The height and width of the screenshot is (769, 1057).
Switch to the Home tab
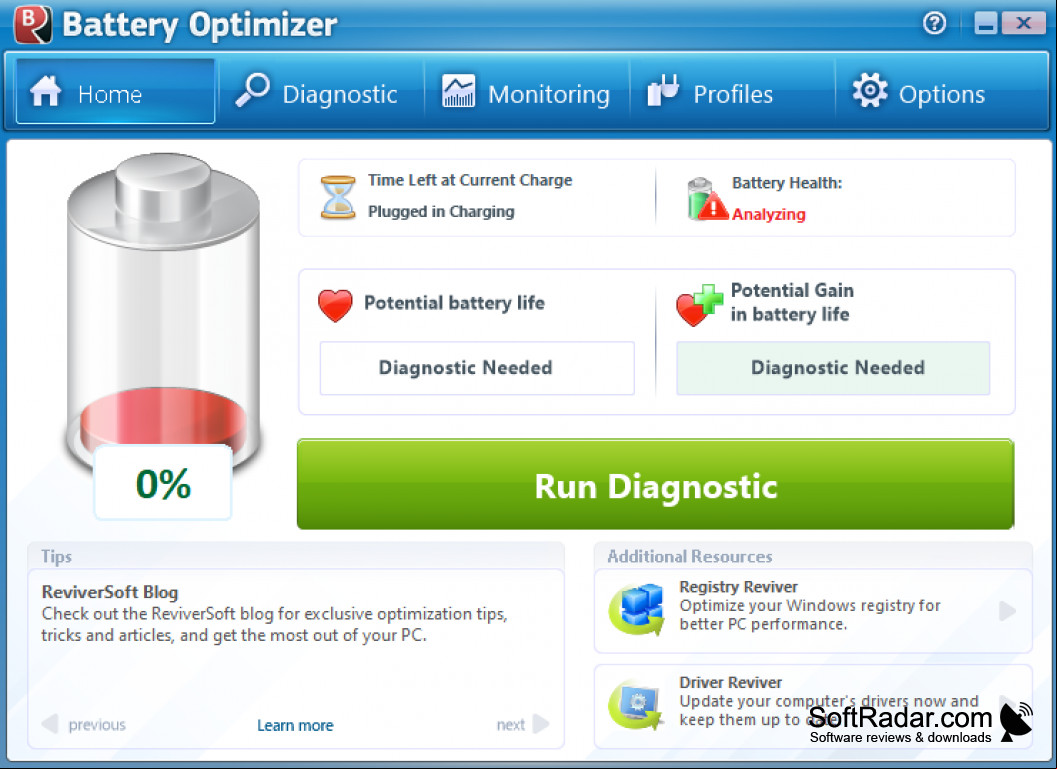pyautogui.click(x=115, y=91)
